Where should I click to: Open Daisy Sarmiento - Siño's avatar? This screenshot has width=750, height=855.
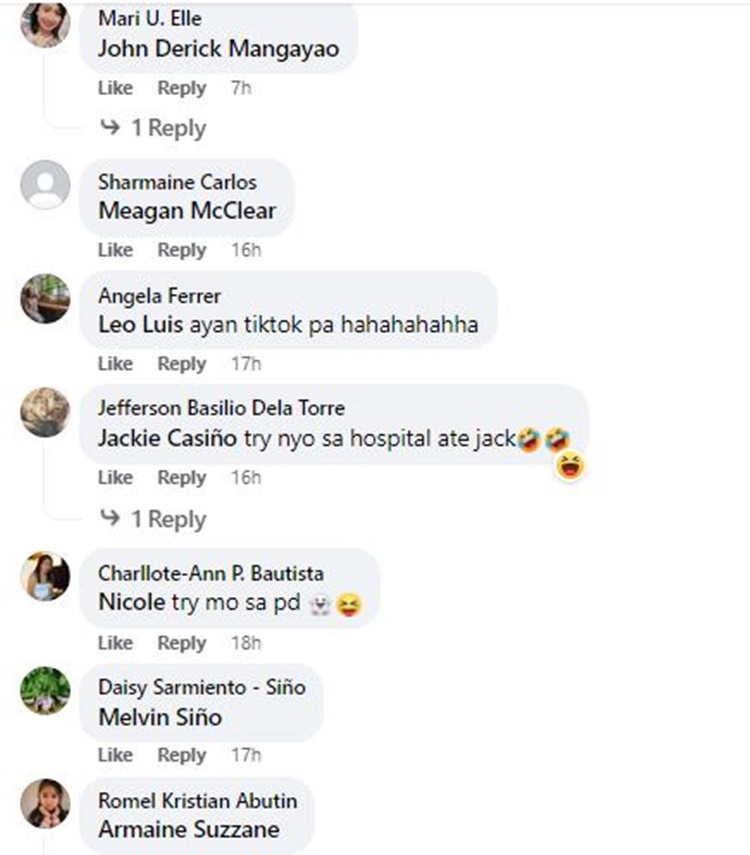pyautogui.click(x=45, y=690)
